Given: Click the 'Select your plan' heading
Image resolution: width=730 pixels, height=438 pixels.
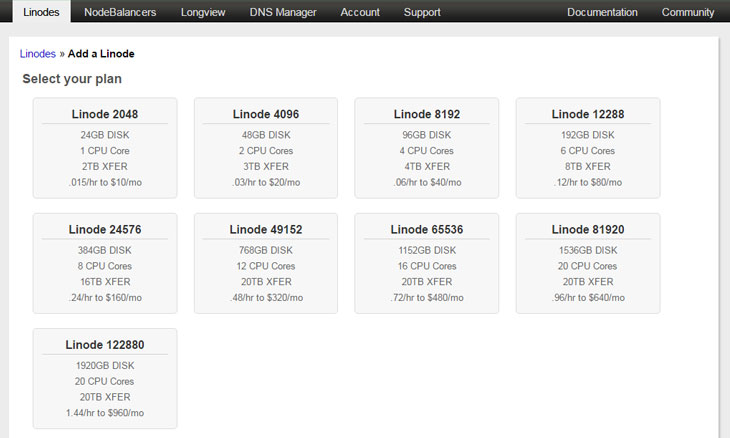Looking at the screenshot, I should tap(72, 79).
